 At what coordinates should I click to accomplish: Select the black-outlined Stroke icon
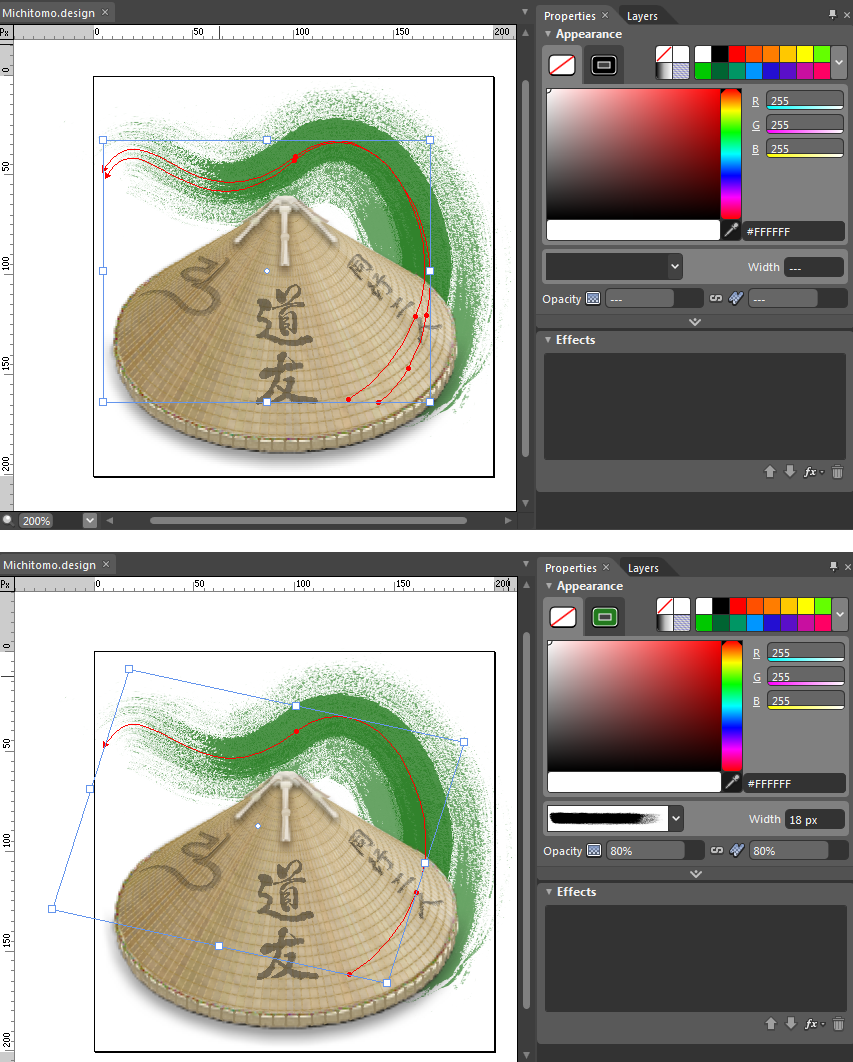click(x=603, y=65)
